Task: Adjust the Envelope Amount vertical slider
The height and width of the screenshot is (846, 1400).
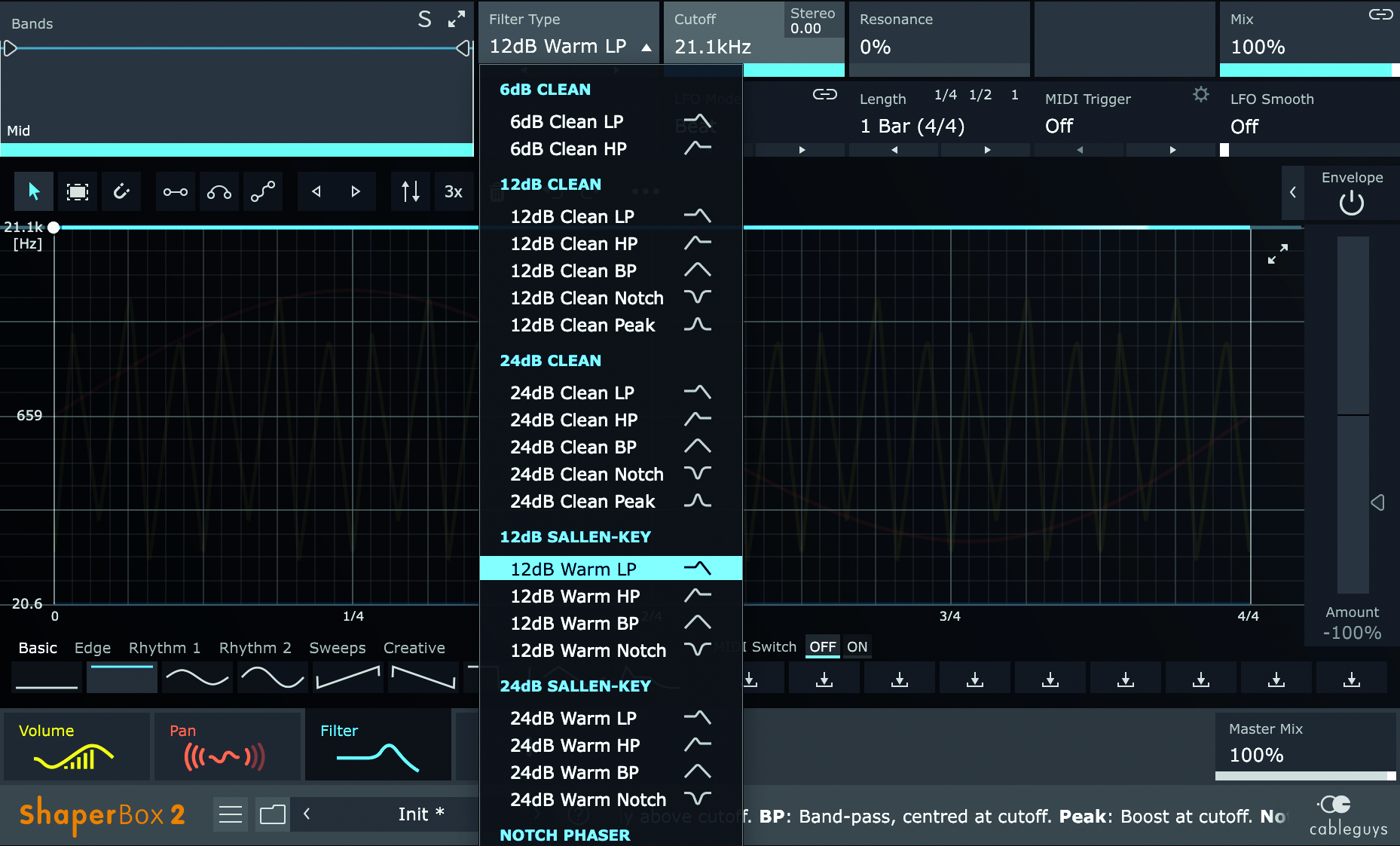Action: 1353,415
